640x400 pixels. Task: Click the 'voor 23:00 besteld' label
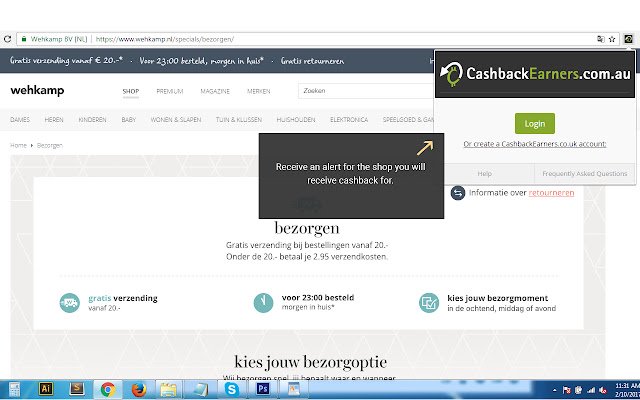click(x=318, y=298)
